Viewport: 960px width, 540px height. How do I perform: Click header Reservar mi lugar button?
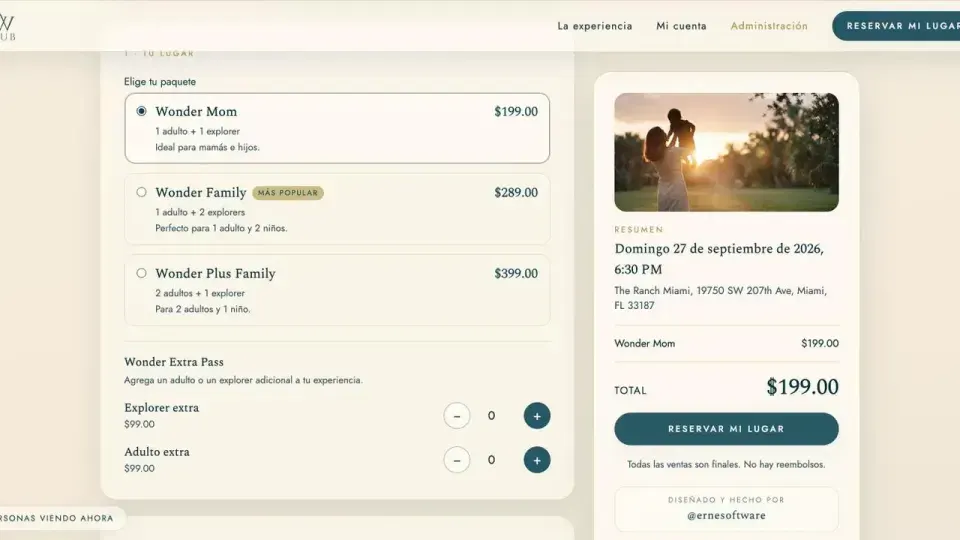(896, 26)
